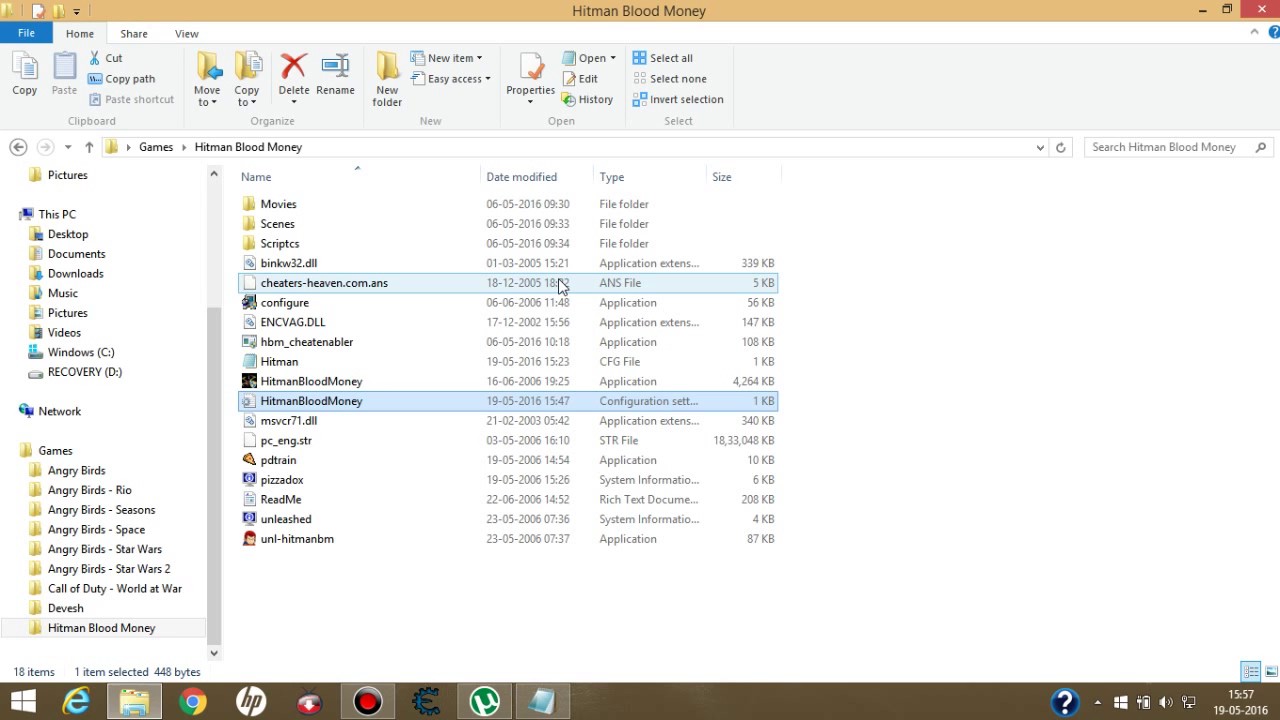Open the dropdown arrow next to Open
Image resolution: width=1280 pixels, height=720 pixels.
613,58
